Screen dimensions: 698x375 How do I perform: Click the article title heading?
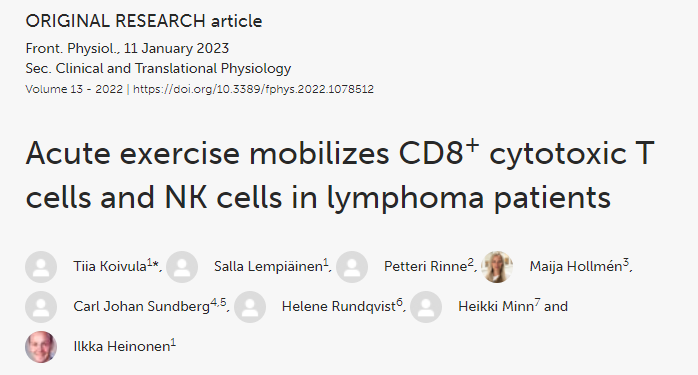[340, 175]
